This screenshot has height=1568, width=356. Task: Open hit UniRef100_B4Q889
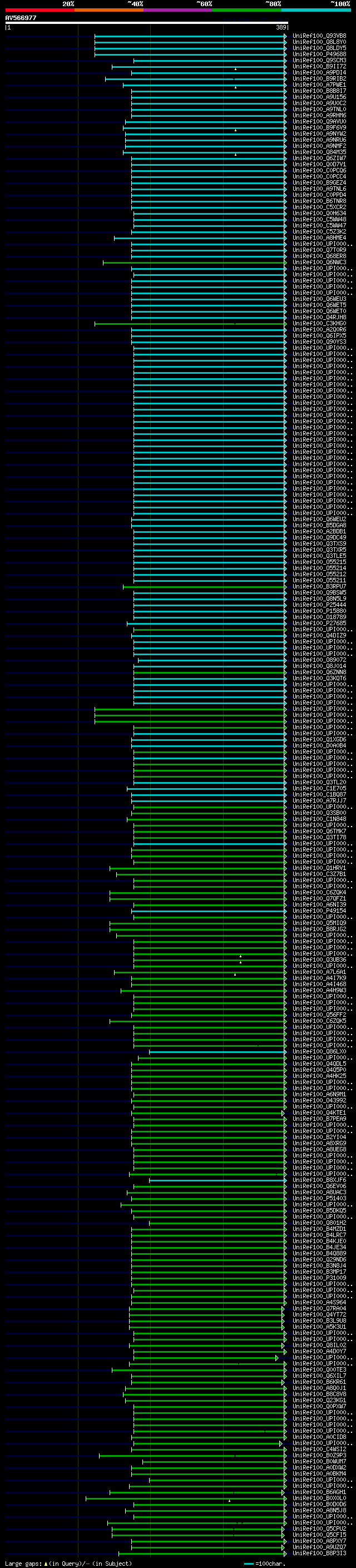(319, 1253)
